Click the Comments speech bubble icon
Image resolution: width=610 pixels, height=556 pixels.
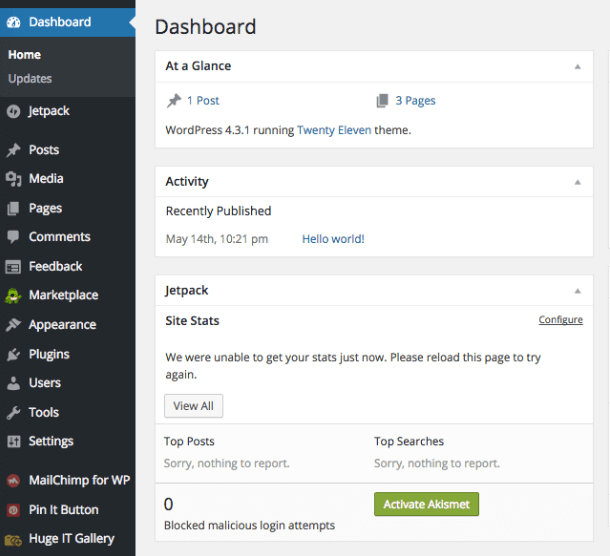pyautogui.click(x=13, y=237)
